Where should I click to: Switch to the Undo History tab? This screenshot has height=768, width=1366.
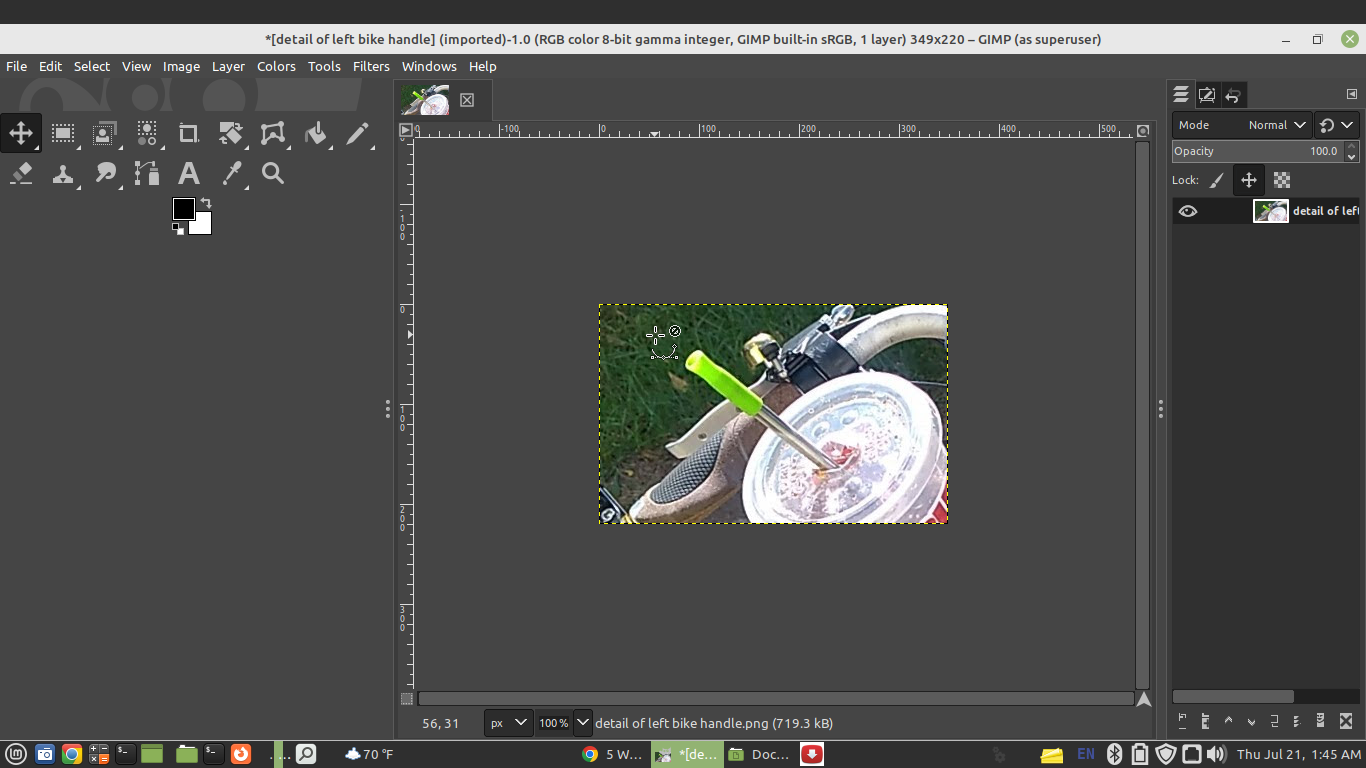point(1233,95)
